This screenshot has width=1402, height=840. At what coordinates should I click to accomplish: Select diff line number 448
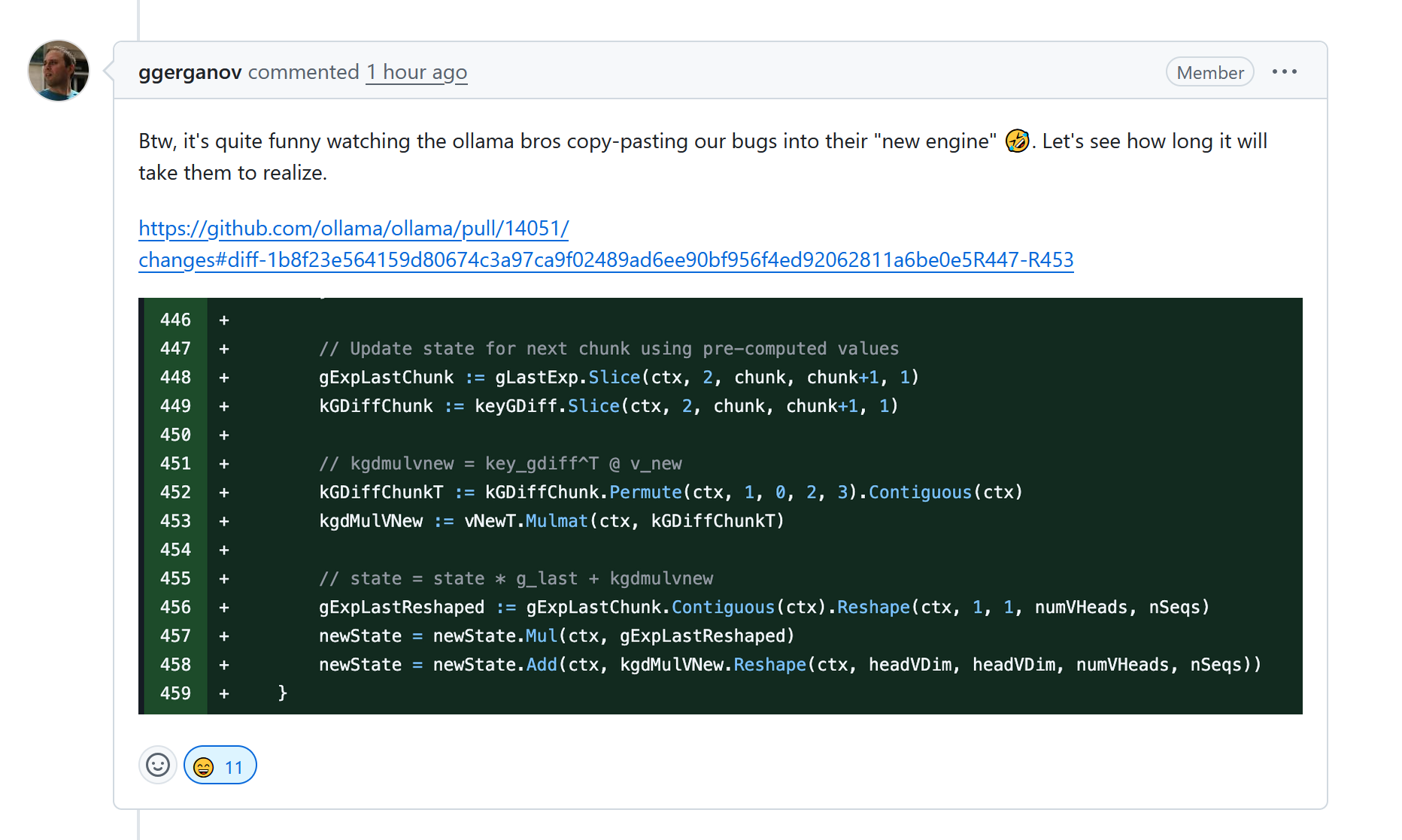[x=175, y=378]
